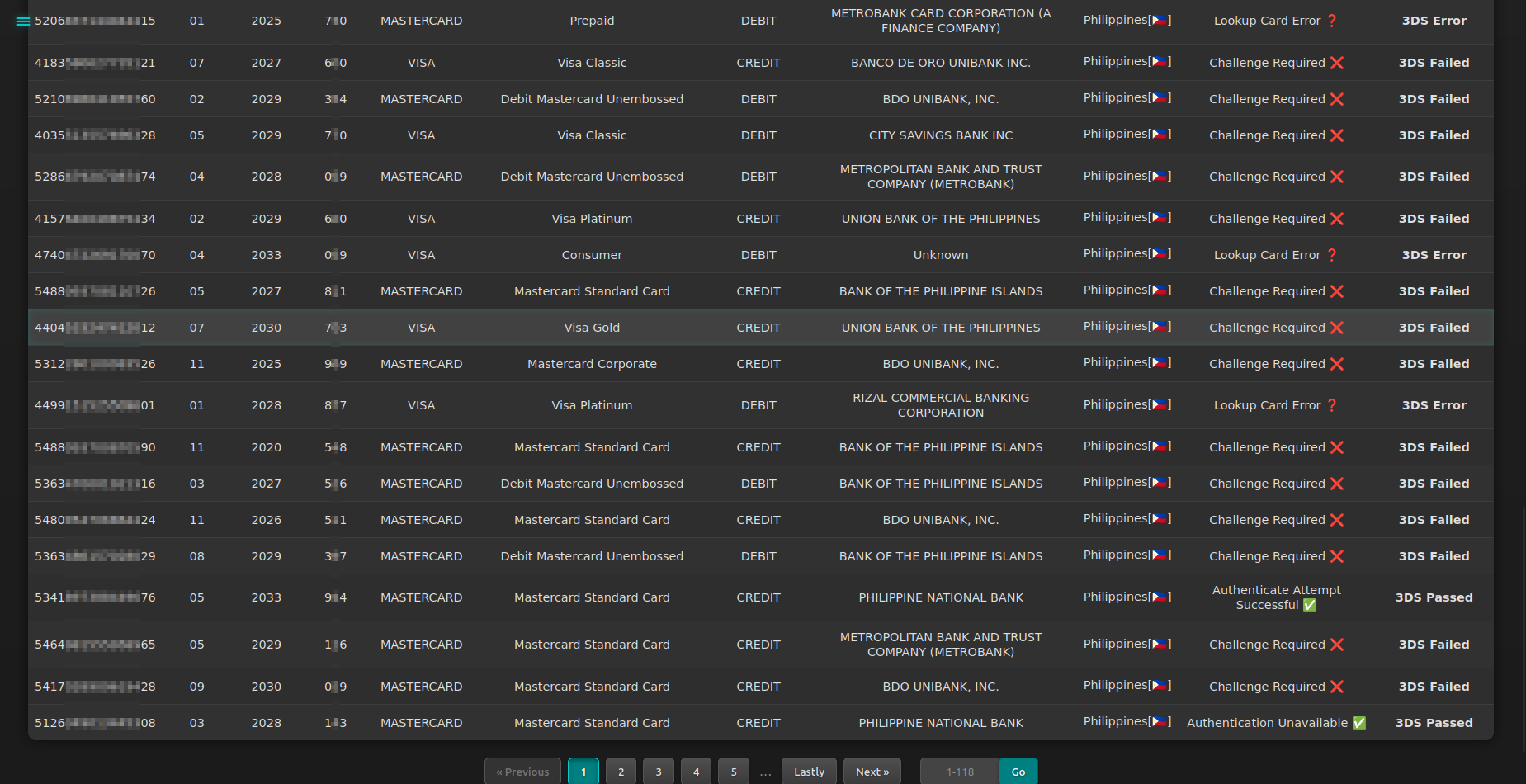Image resolution: width=1526 pixels, height=784 pixels.
Task: Jump to page 5
Action: pyautogui.click(x=734, y=772)
